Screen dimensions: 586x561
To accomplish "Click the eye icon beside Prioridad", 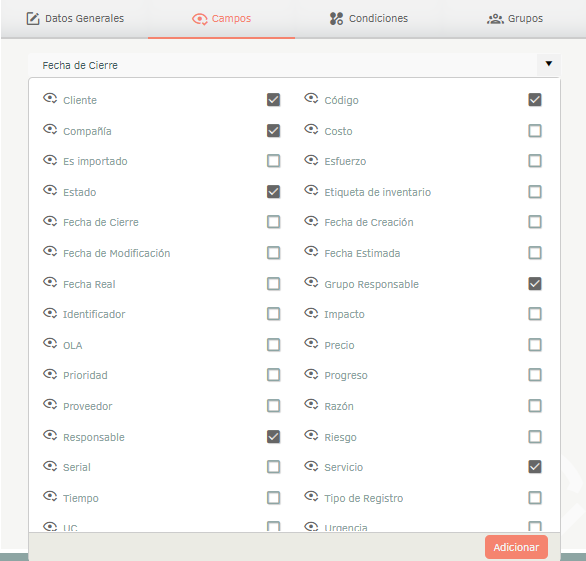I will 50,374.
